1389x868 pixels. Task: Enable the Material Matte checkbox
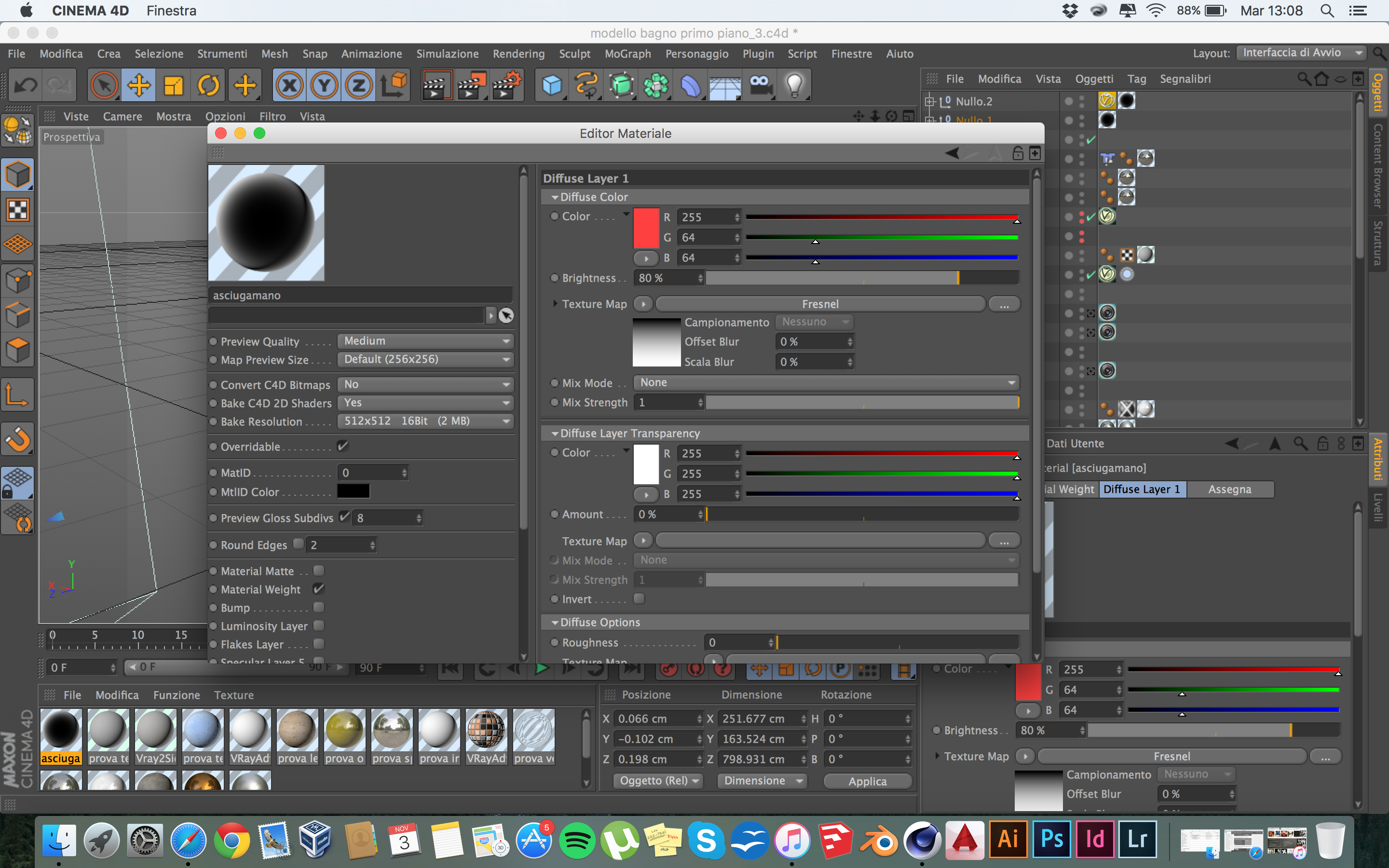319,570
